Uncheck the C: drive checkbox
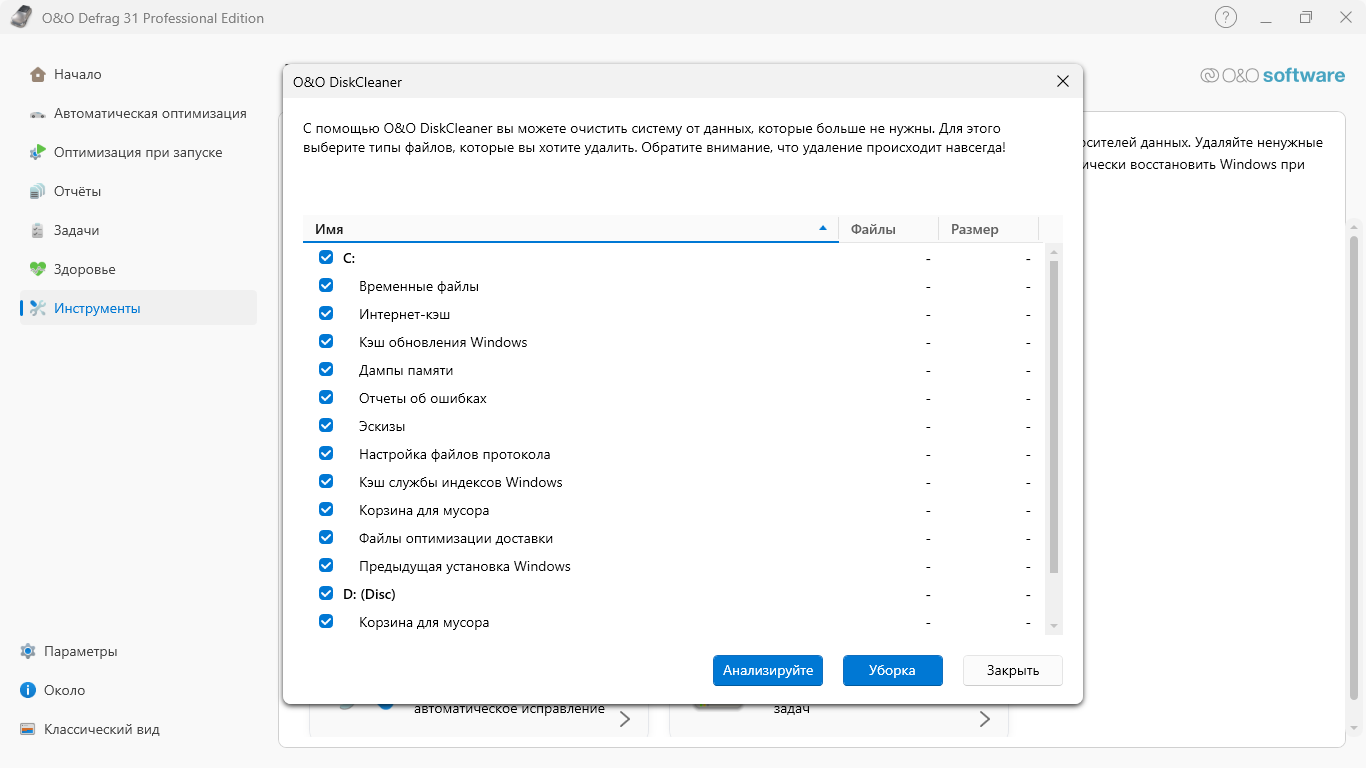 tap(326, 257)
